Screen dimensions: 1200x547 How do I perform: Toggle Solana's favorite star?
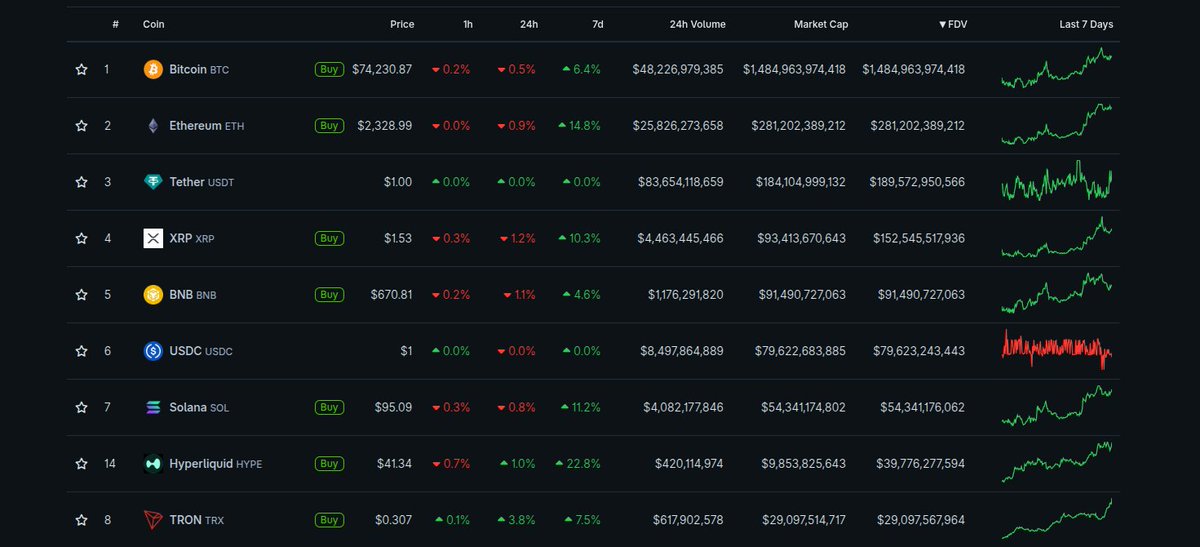pos(82,407)
